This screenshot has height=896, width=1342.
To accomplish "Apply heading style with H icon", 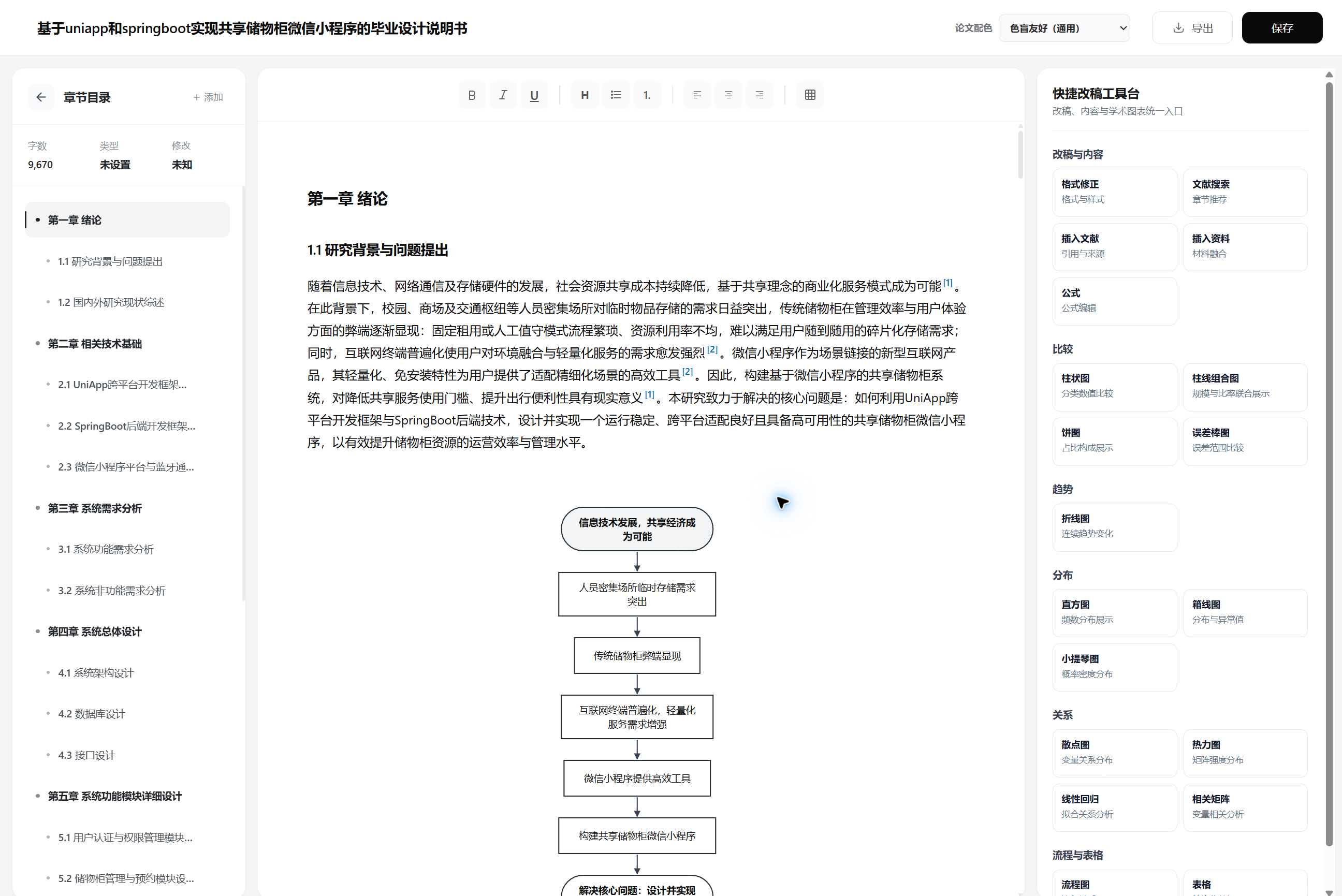I will tap(585, 95).
